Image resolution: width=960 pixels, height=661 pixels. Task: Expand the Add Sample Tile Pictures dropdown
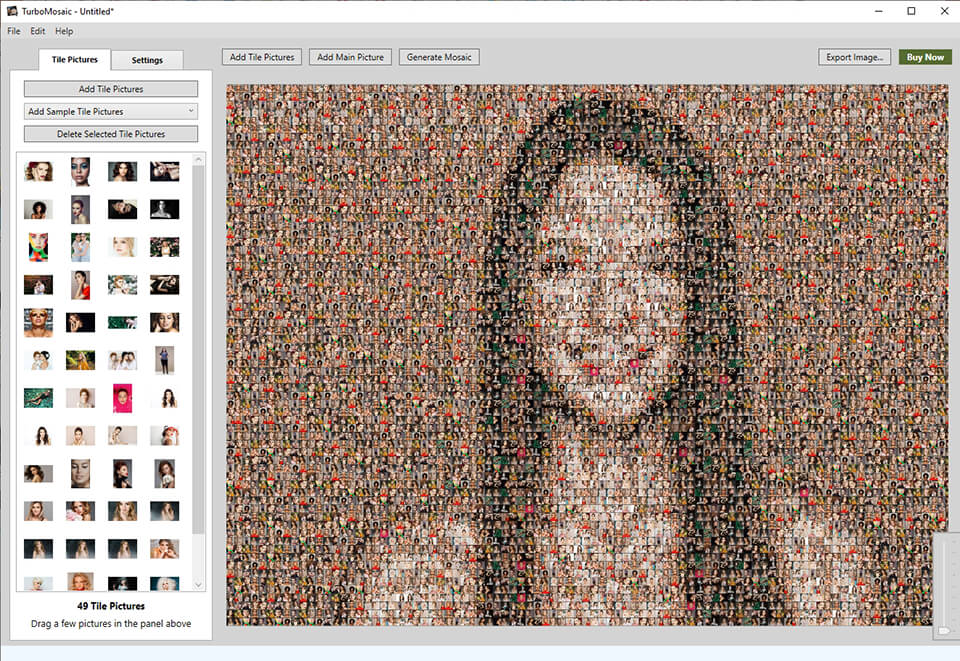pos(111,112)
